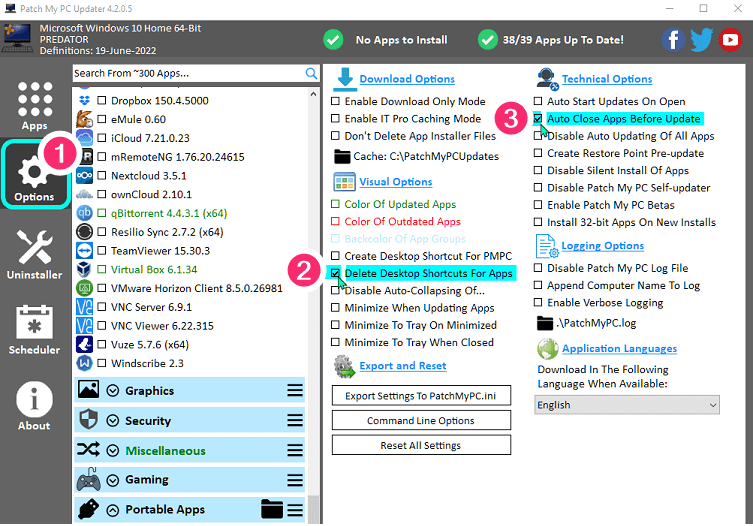Check Minimize To Tray When Closed
753x526 pixels.
click(335, 343)
